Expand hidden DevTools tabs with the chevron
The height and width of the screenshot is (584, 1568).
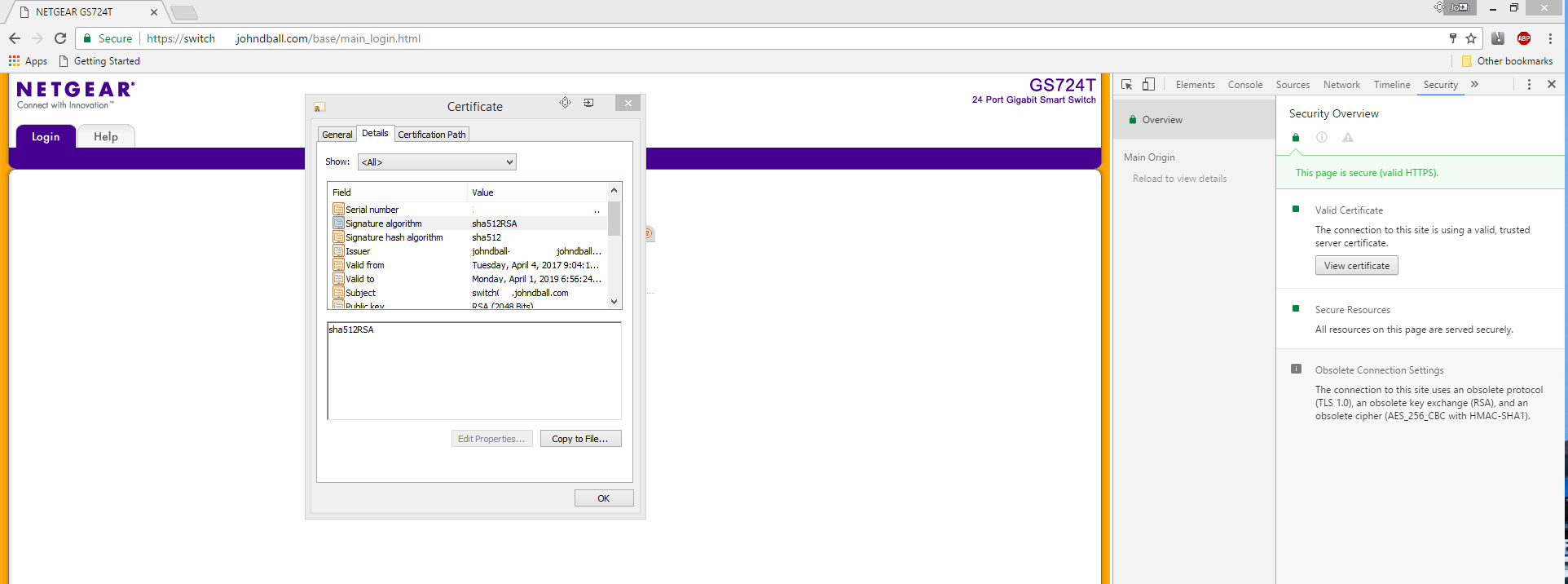click(1474, 85)
